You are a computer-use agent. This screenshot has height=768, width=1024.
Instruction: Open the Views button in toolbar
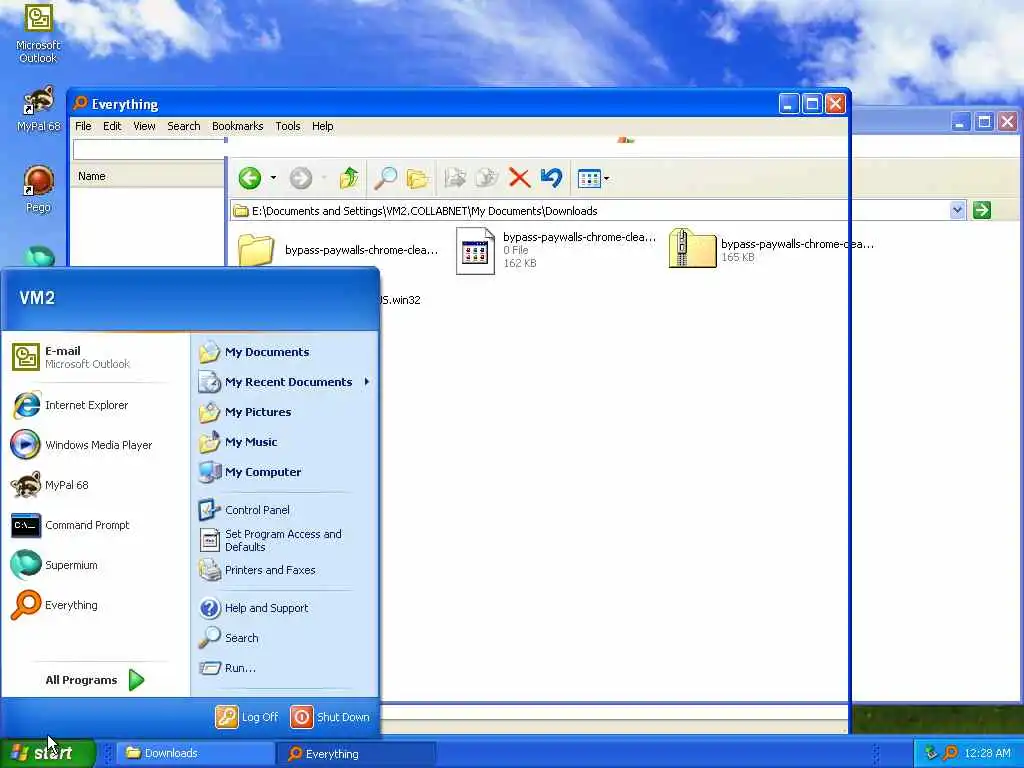(x=589, y=178)
